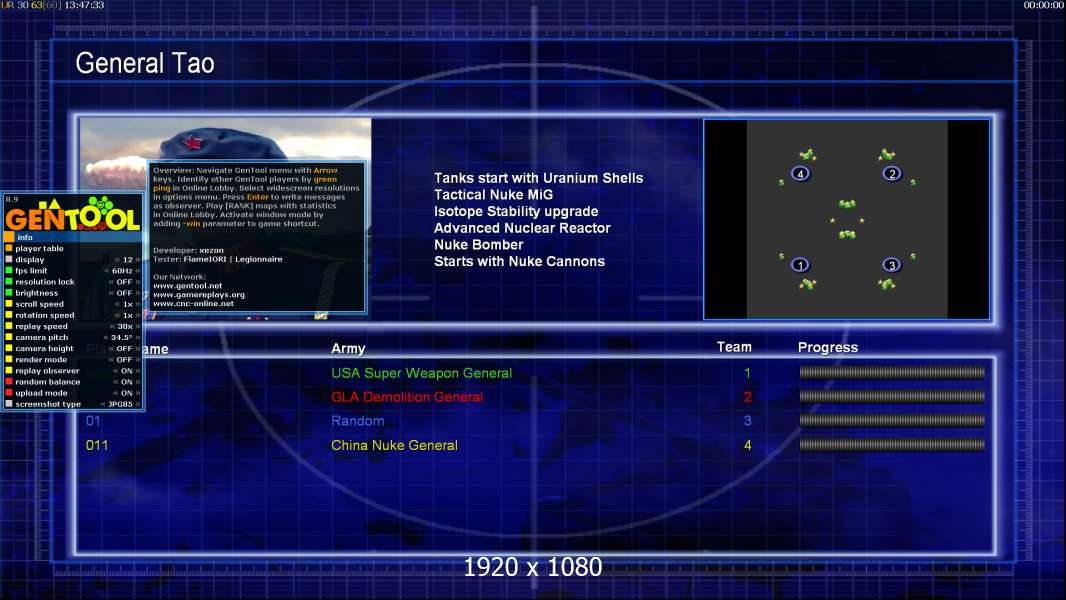Screen dimensions: 1066x600
Task: Click the 00:00:00 timer readout
Action: click(1044, 5)
